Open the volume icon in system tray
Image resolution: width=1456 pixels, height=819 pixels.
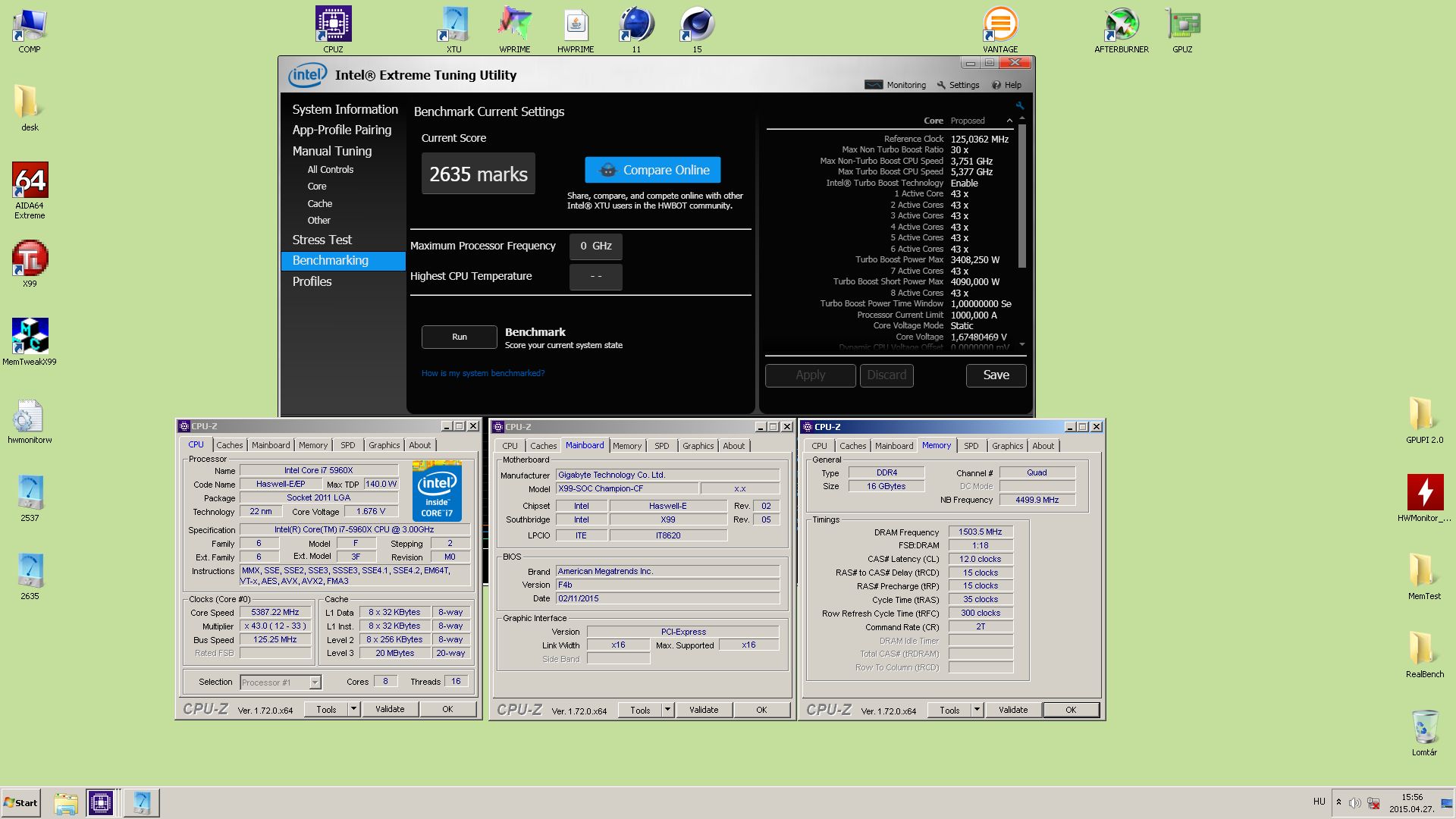click(x=1354, y=803)
